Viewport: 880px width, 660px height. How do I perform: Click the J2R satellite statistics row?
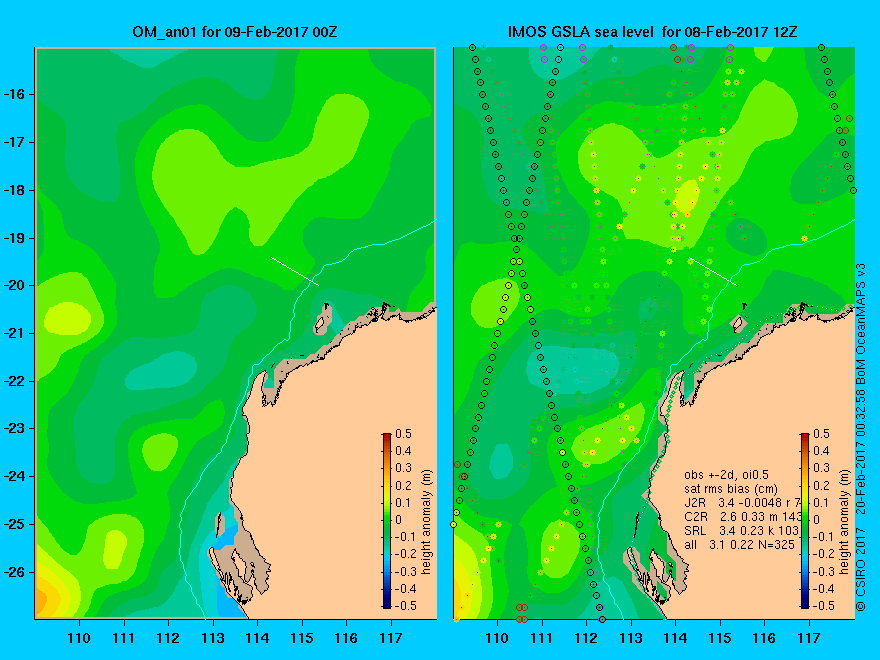coord(742,502)
